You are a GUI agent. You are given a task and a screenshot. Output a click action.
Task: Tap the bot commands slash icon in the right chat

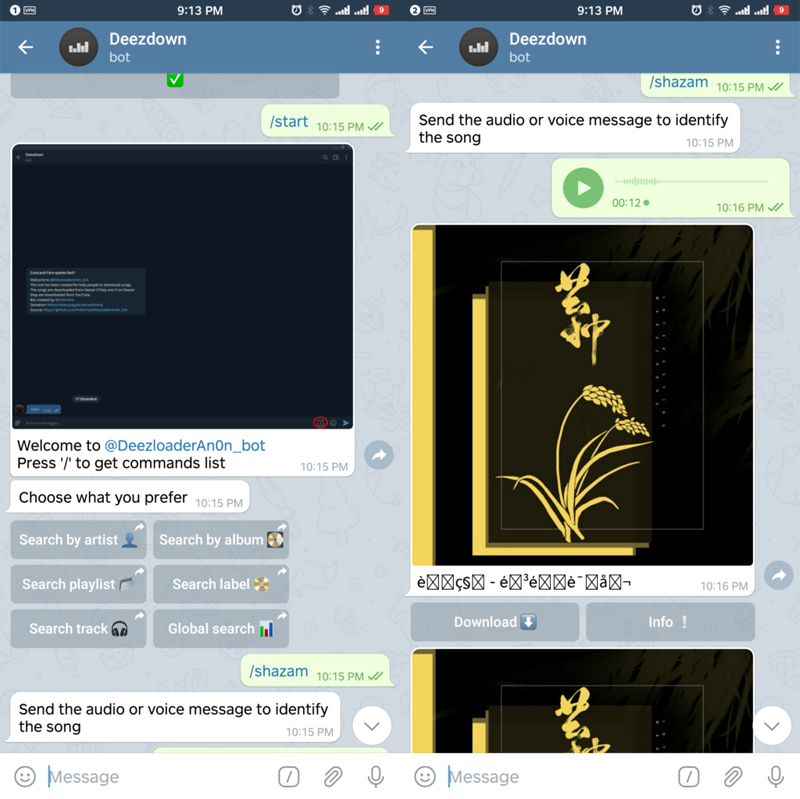689,777
